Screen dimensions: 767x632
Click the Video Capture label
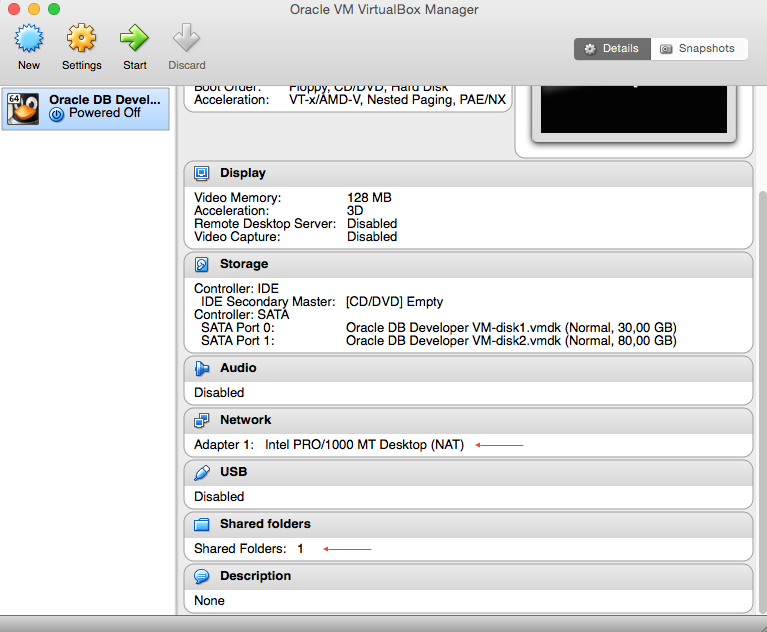237,237
